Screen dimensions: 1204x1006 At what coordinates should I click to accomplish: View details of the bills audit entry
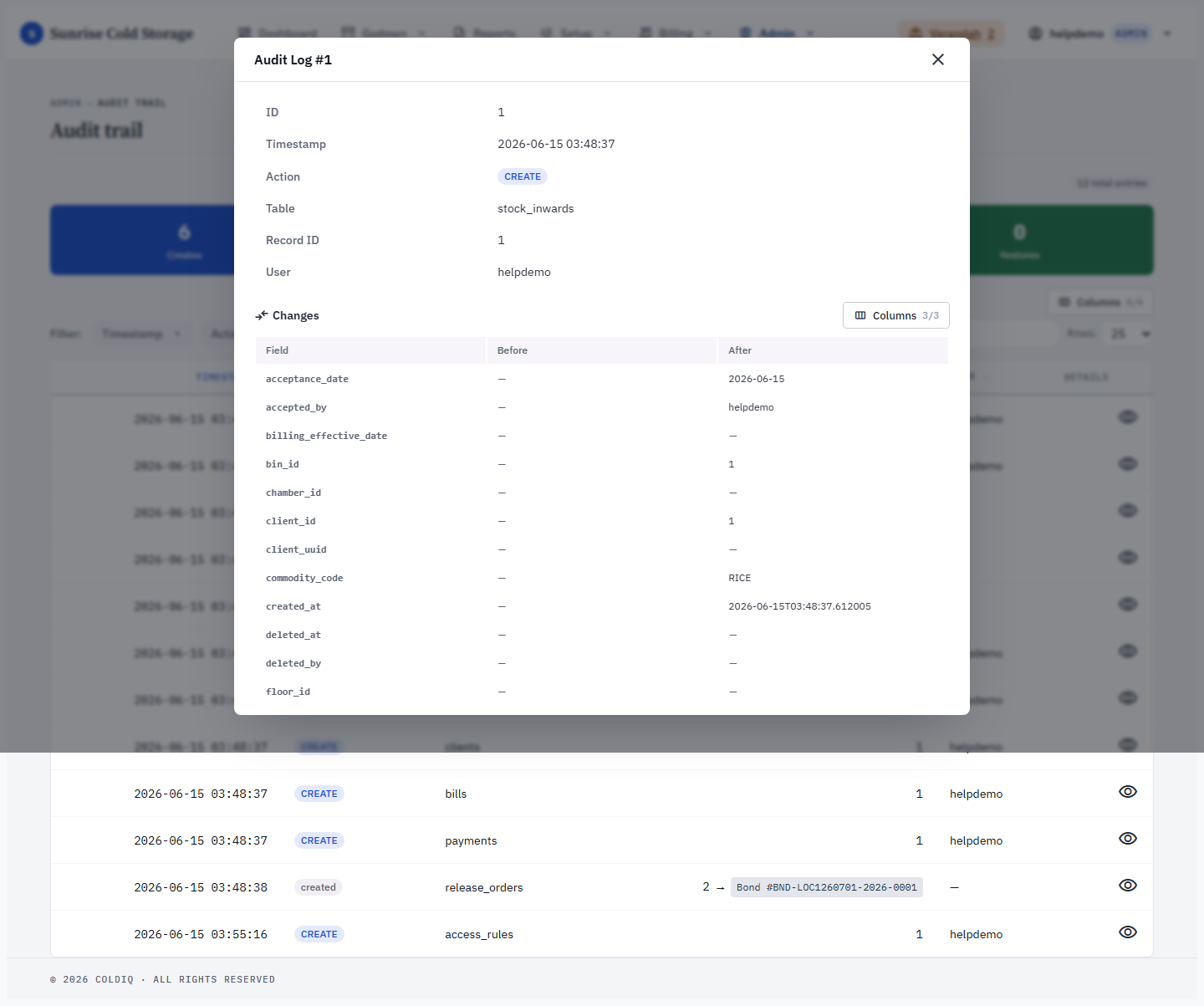(x=1128, y=792)
